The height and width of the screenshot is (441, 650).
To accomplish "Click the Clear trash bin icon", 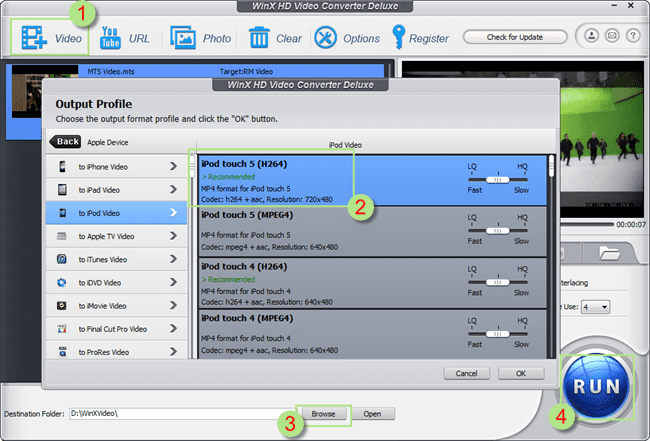I will pyautogui.click(x=259, y=38).
